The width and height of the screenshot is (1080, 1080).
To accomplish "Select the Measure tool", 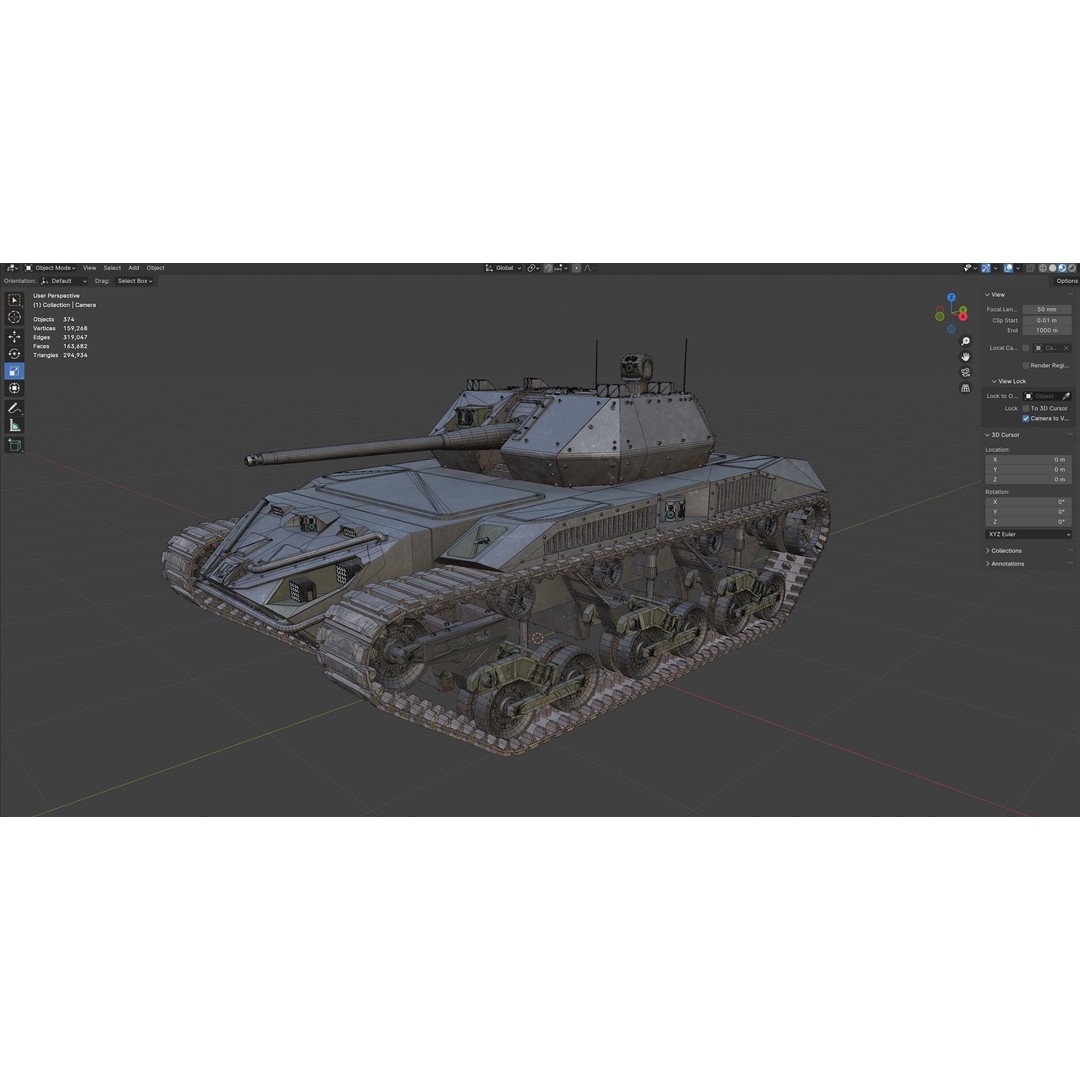I will 14,424.
